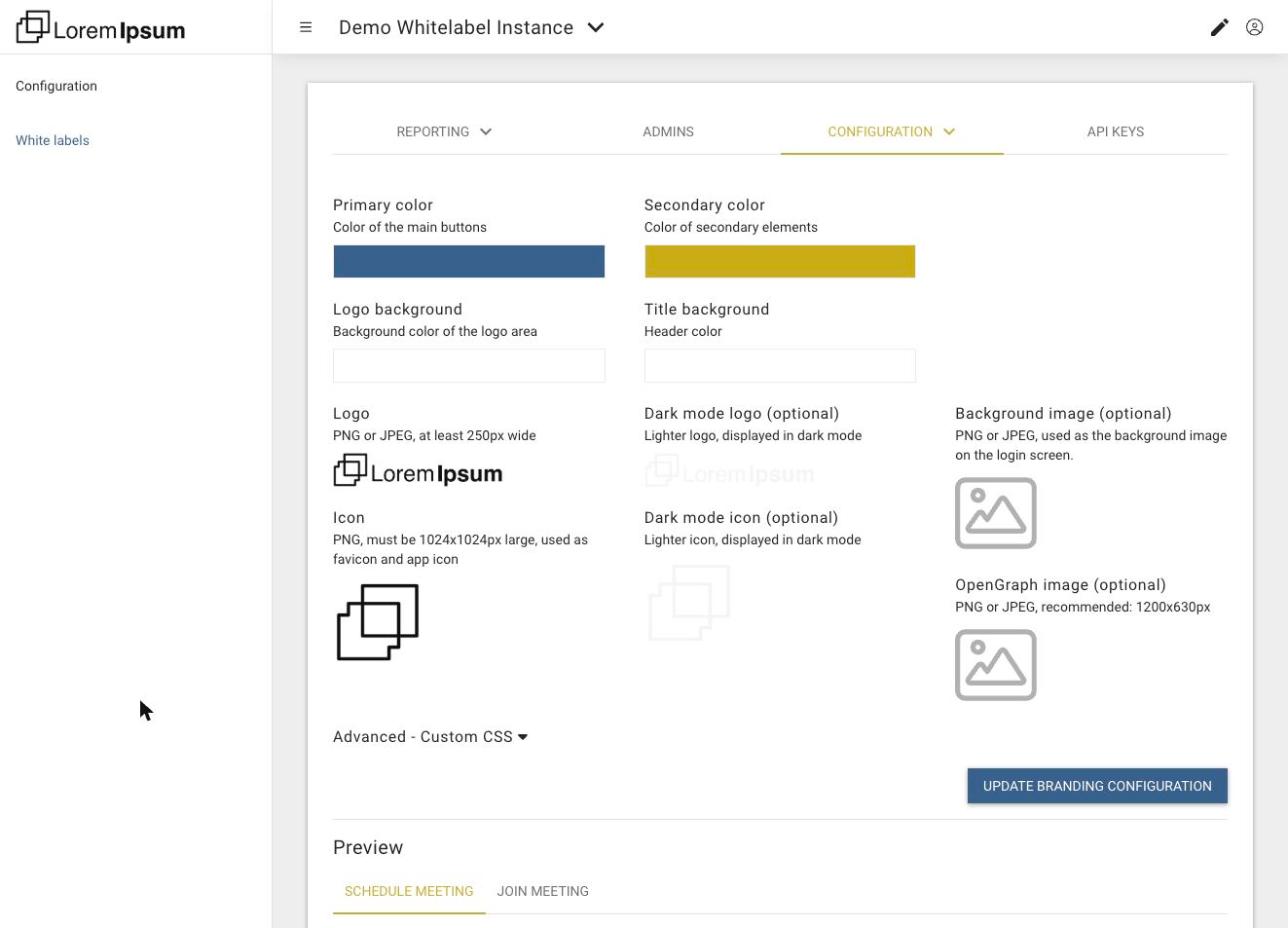This screenshot has width=1288, height=928.
Task: Click the faded Dark mode logo image
Action: click(x=729, y=471)
